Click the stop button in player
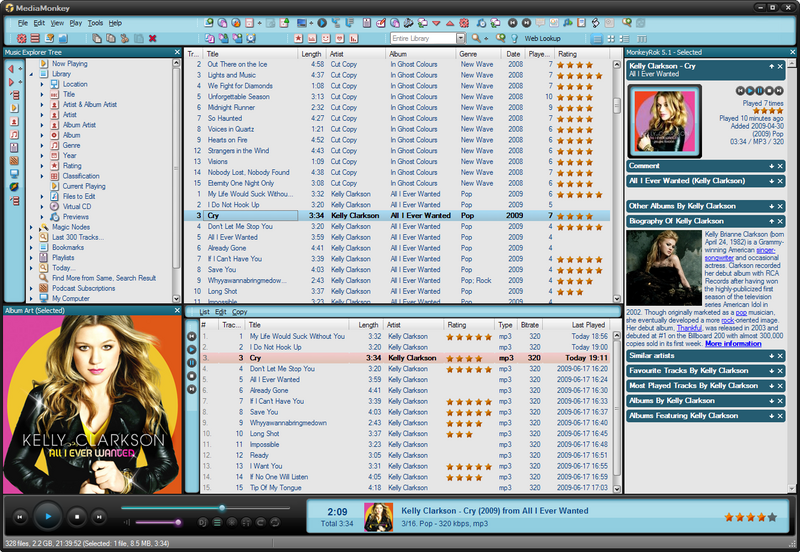This screenshot has width=800, height=552. pos(77,517)
